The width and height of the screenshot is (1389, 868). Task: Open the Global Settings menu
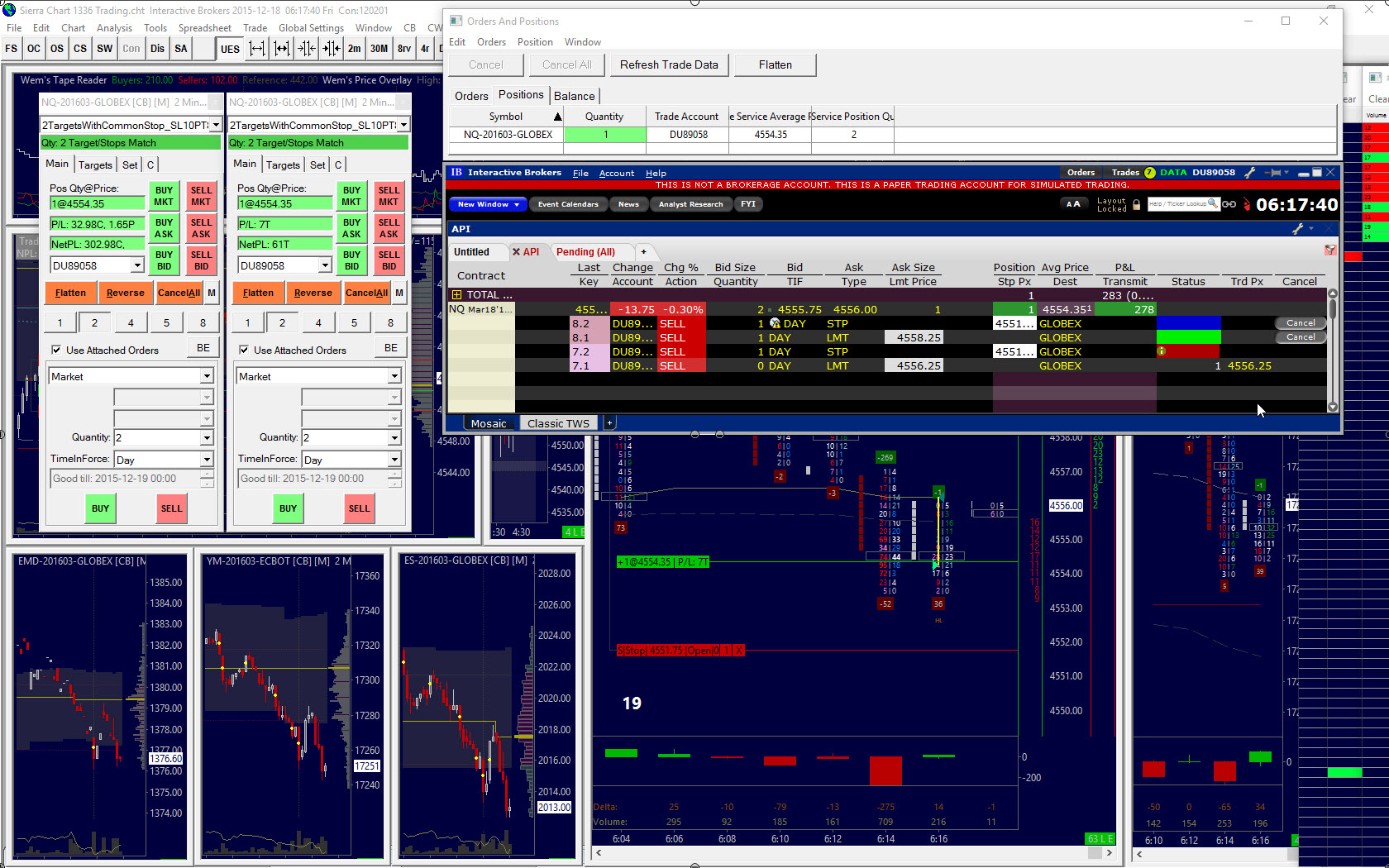pos(311,28)
